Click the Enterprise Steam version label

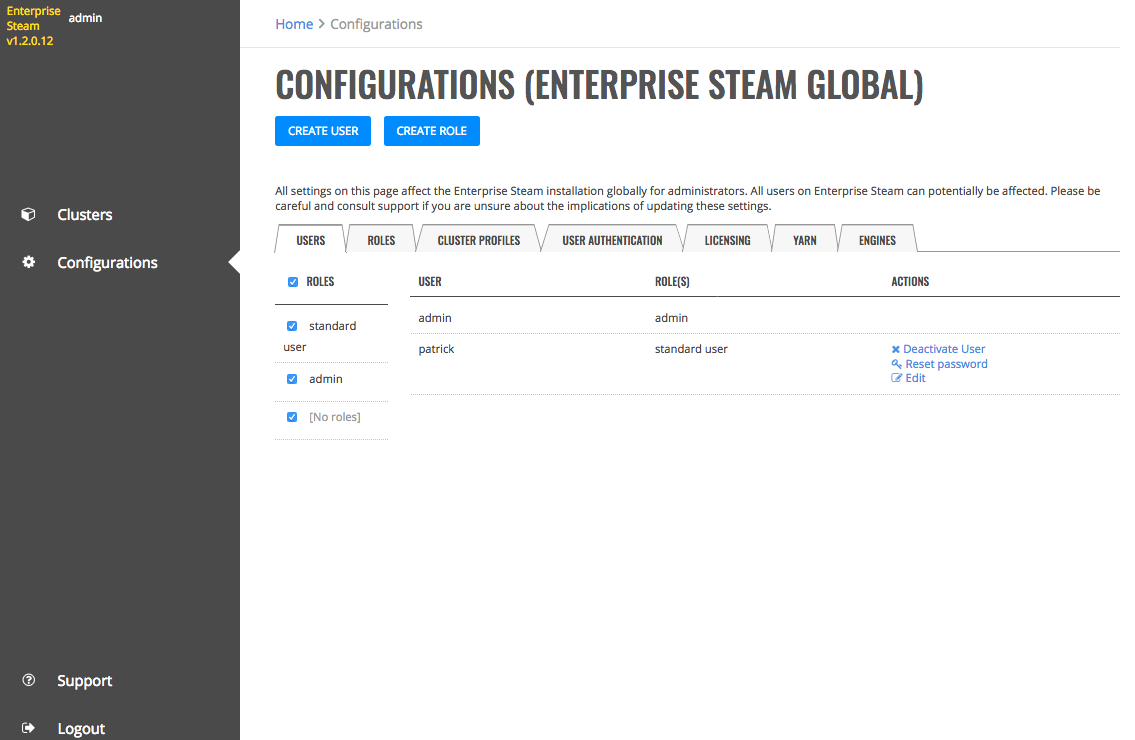(x=33, y=26)
